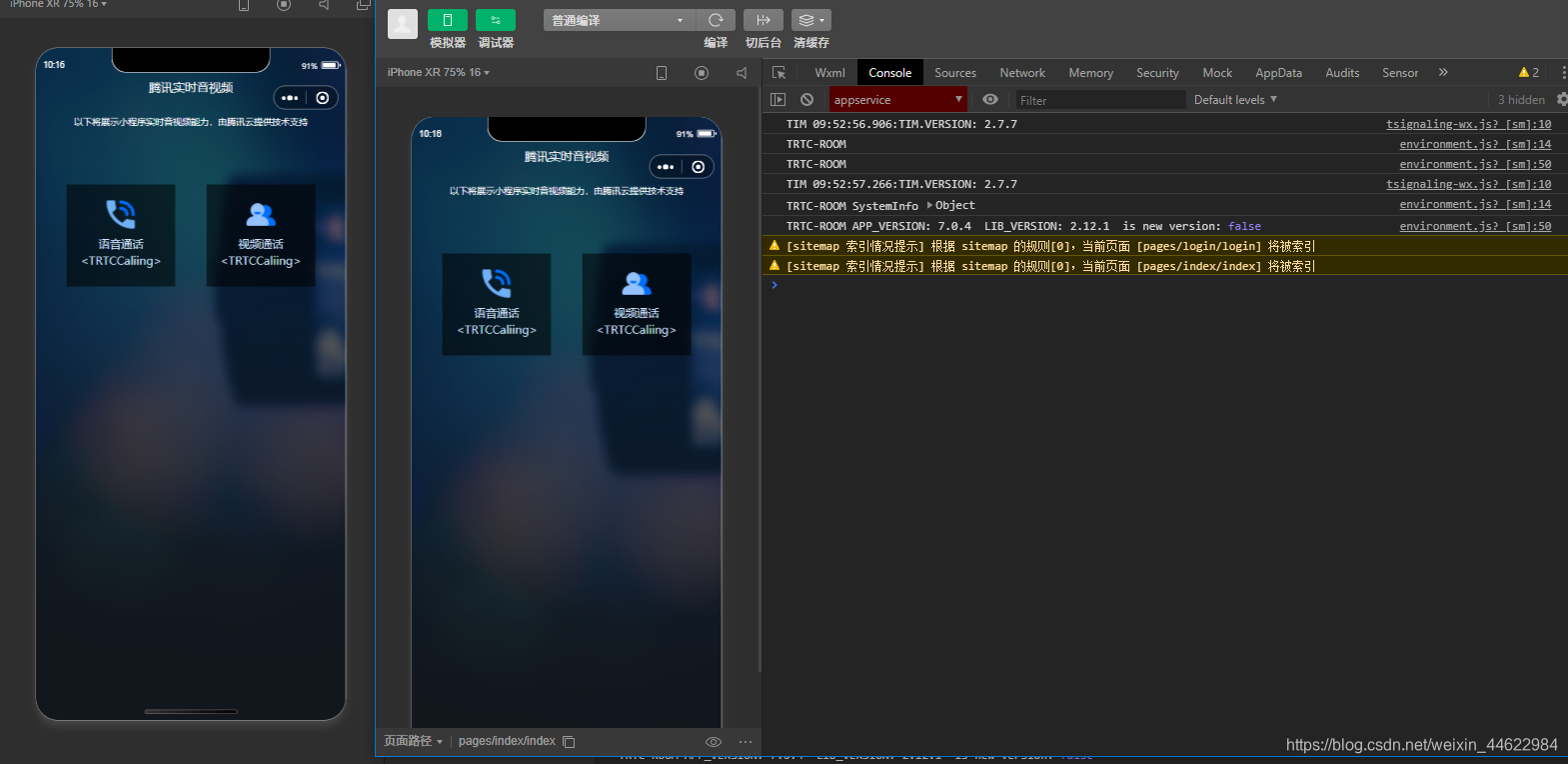Switch to the Sensor tab

(x=1400, y=73)
